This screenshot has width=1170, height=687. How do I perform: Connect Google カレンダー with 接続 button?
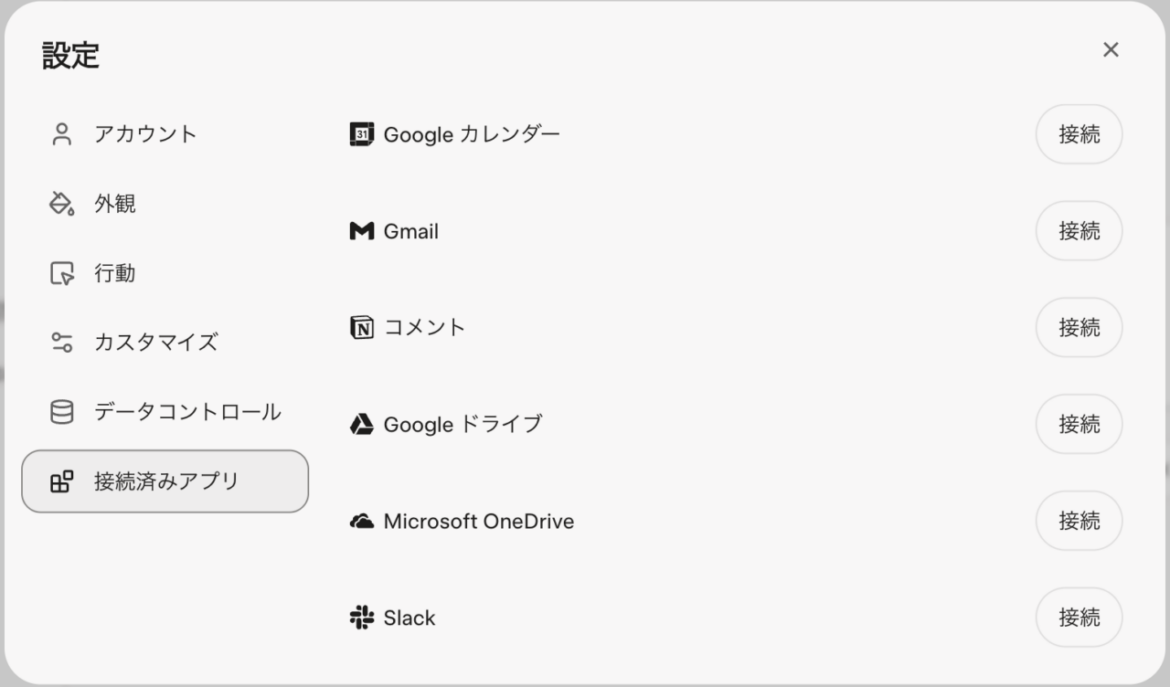pos(1078,134)
